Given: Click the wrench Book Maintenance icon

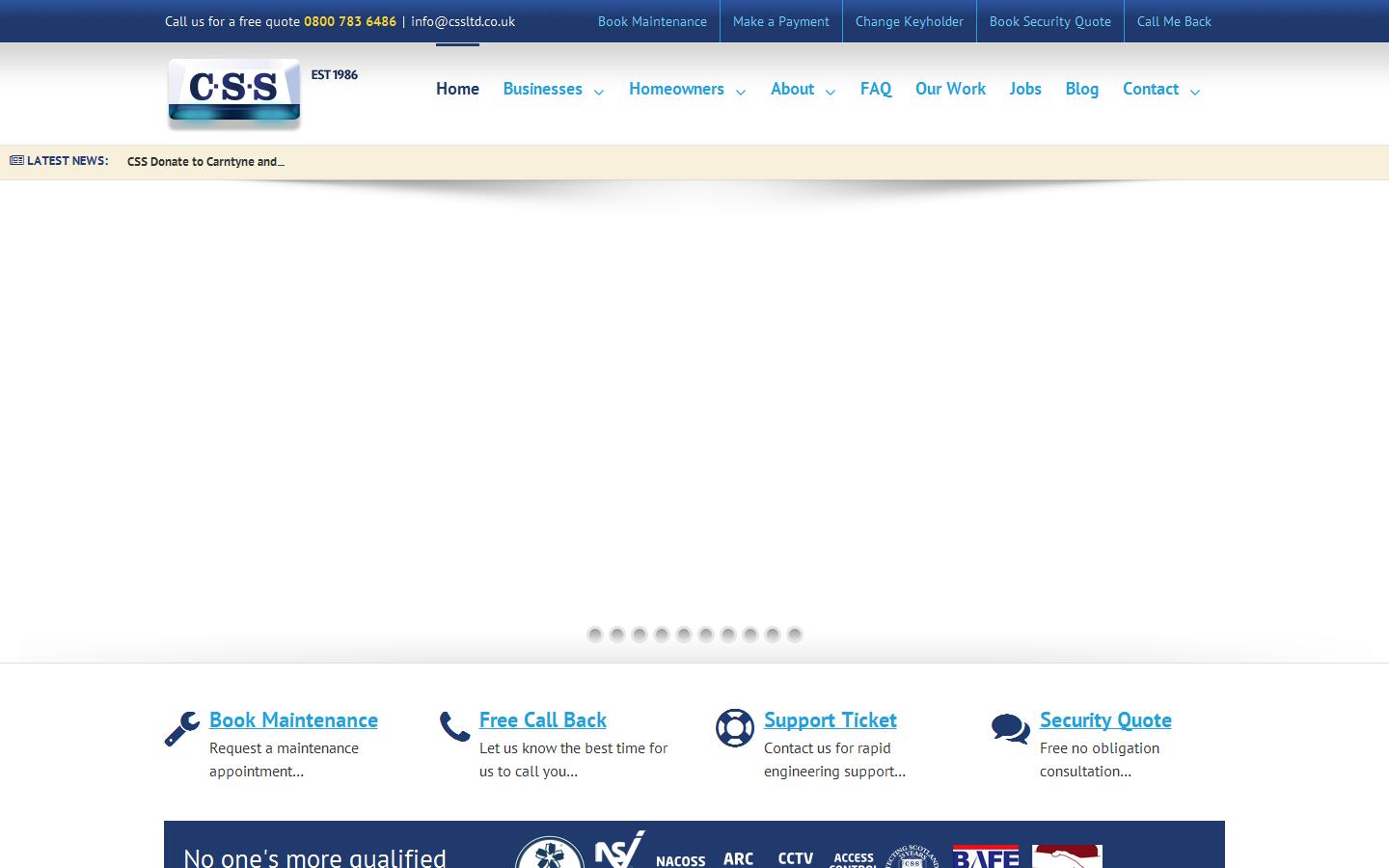Looking at the screenshot, I should point(181,730).
